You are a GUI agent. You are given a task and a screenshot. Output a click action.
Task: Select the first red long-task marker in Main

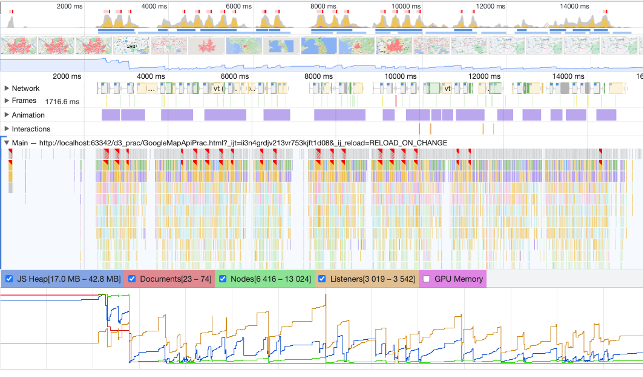coord(10,153)
